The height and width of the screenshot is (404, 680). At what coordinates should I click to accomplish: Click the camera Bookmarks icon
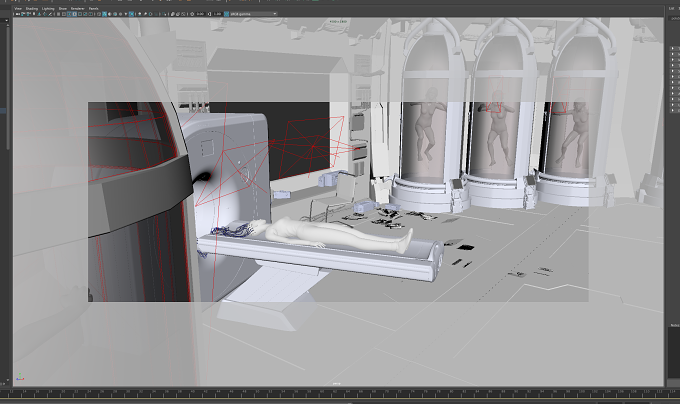click(x=34, y=14)
